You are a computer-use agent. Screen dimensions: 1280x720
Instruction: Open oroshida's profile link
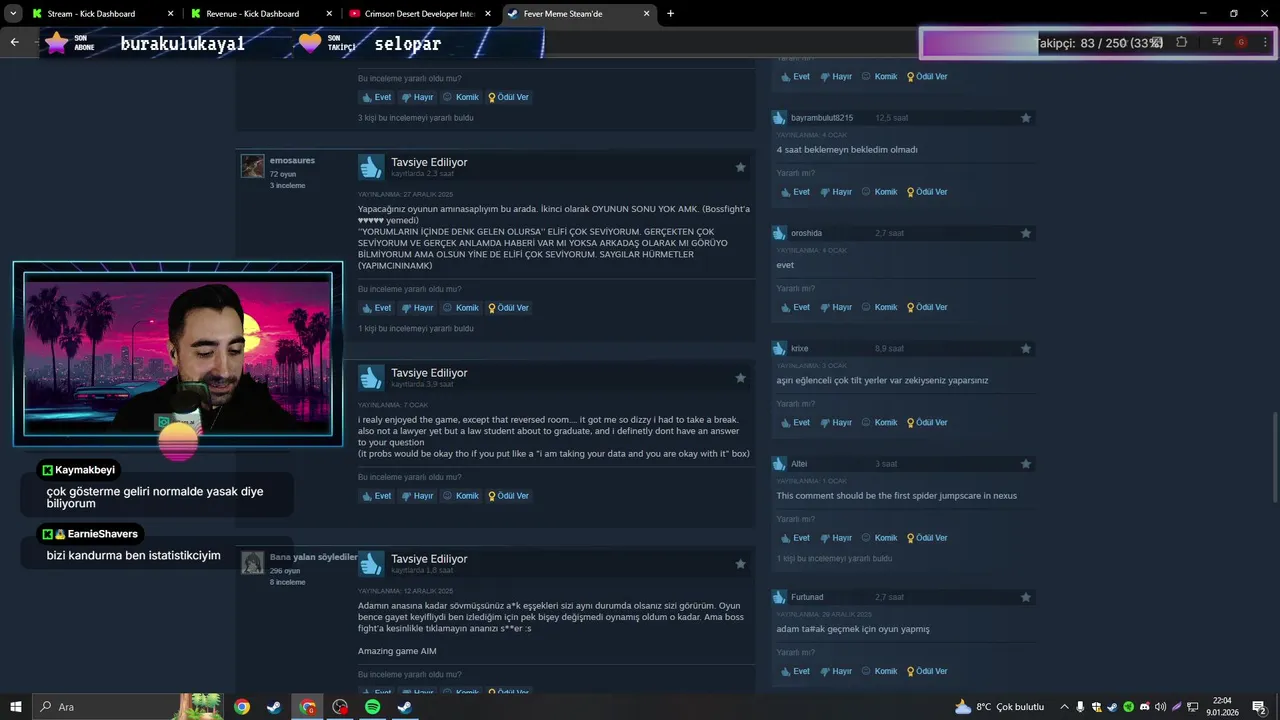click(806, 233)
